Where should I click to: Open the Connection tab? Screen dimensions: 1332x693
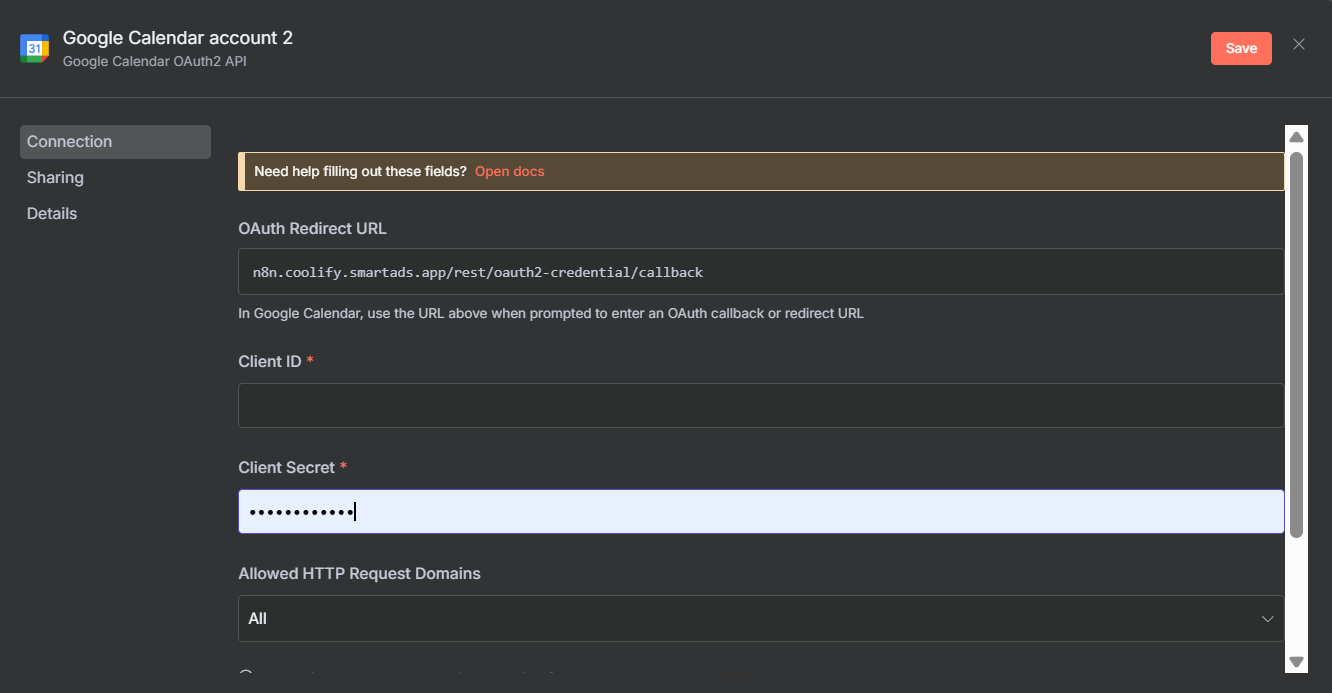[x=115, y=142]
